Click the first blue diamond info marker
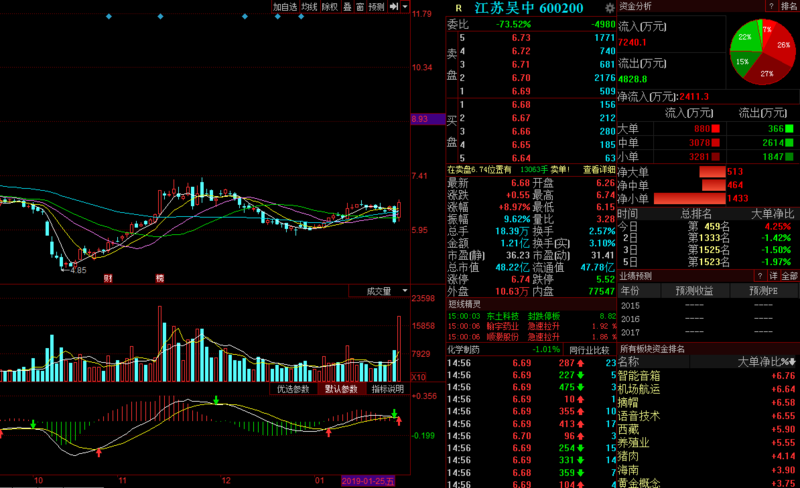 (109, 17)
